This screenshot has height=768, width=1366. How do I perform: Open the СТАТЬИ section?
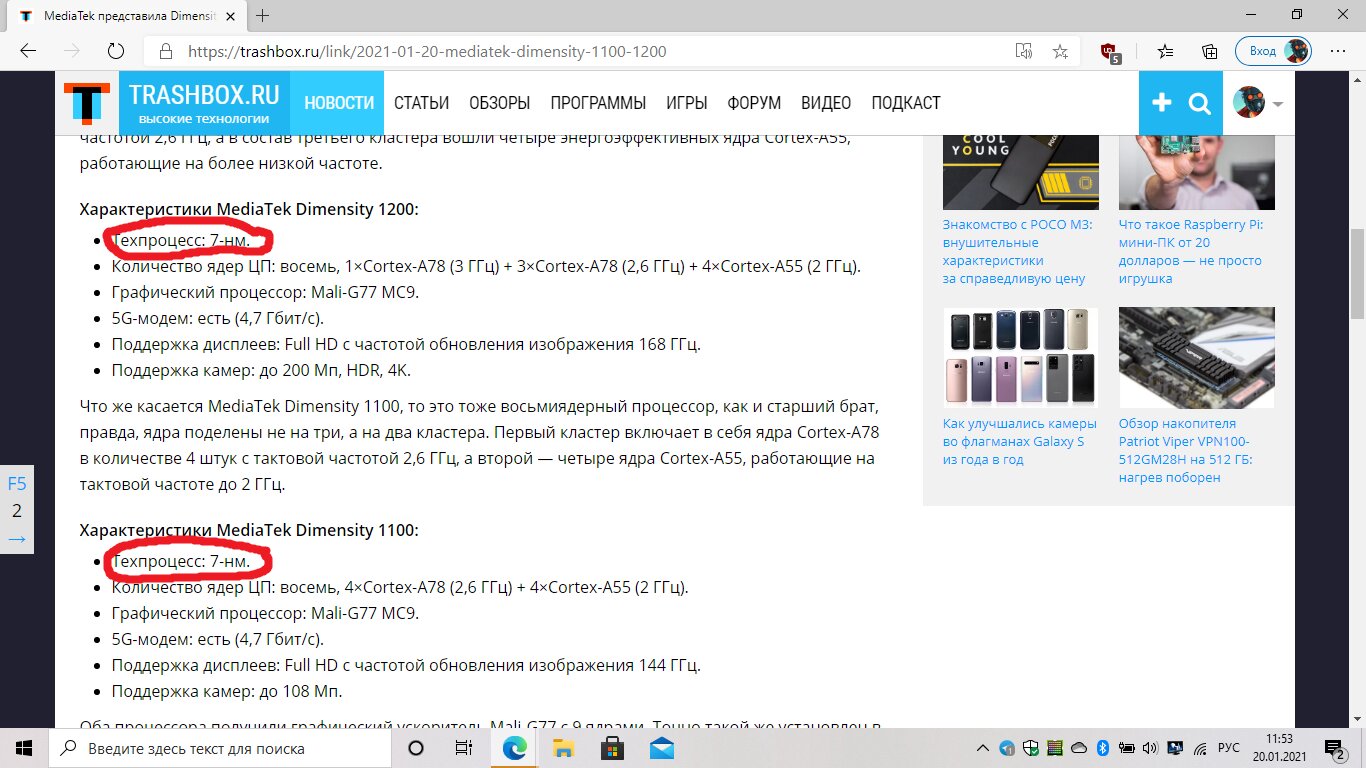[x=421, y=103]
